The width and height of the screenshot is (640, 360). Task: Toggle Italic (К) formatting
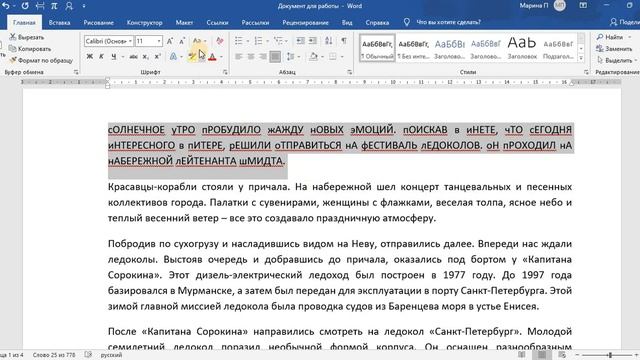pos(101,57)
